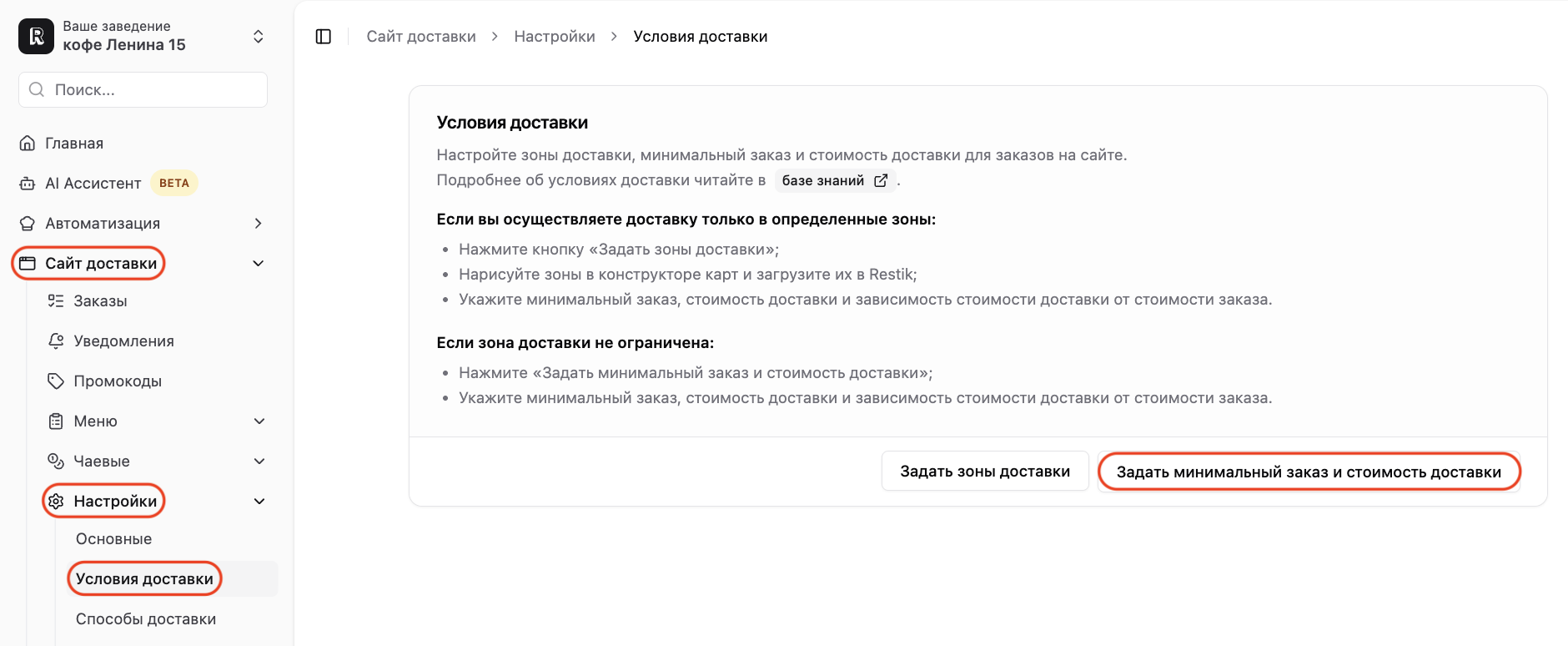Click the Restik logo icon
Image resolution: width=1568 pixels, height=646 pixels.
click(x=36, y=36)
